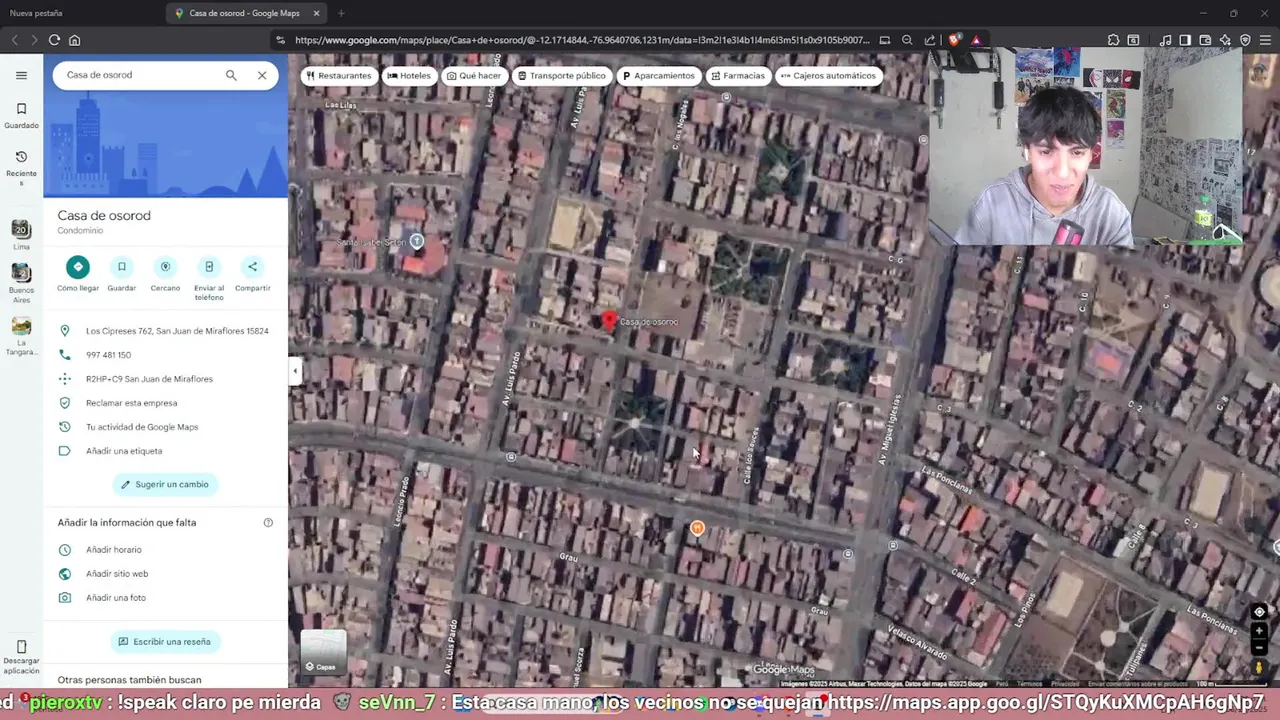
Task: Click Descargar aplicación in the sidebar
Action: (21, 657)
